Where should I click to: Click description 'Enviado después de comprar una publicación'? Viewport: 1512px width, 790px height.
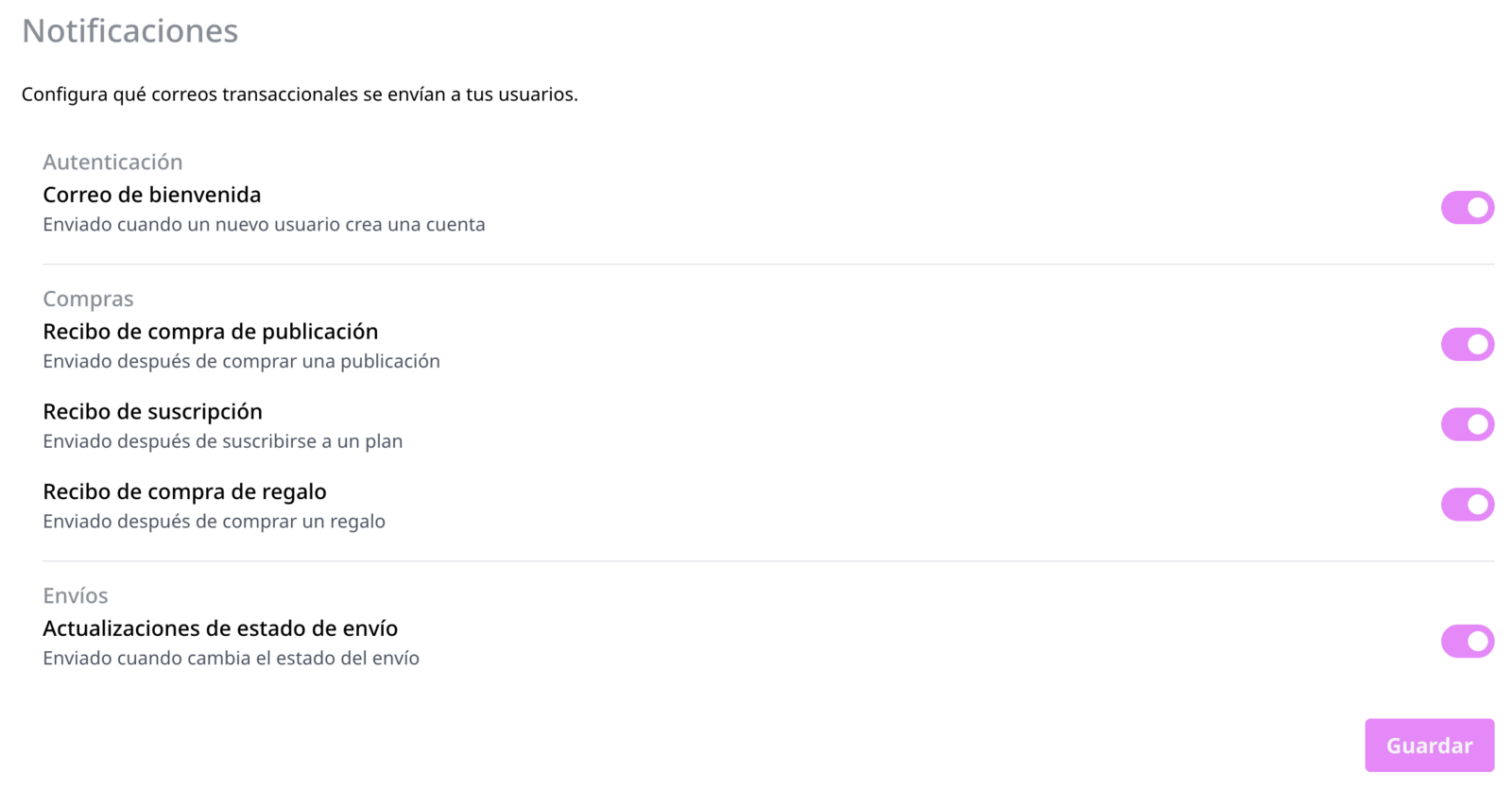(241, 361)
